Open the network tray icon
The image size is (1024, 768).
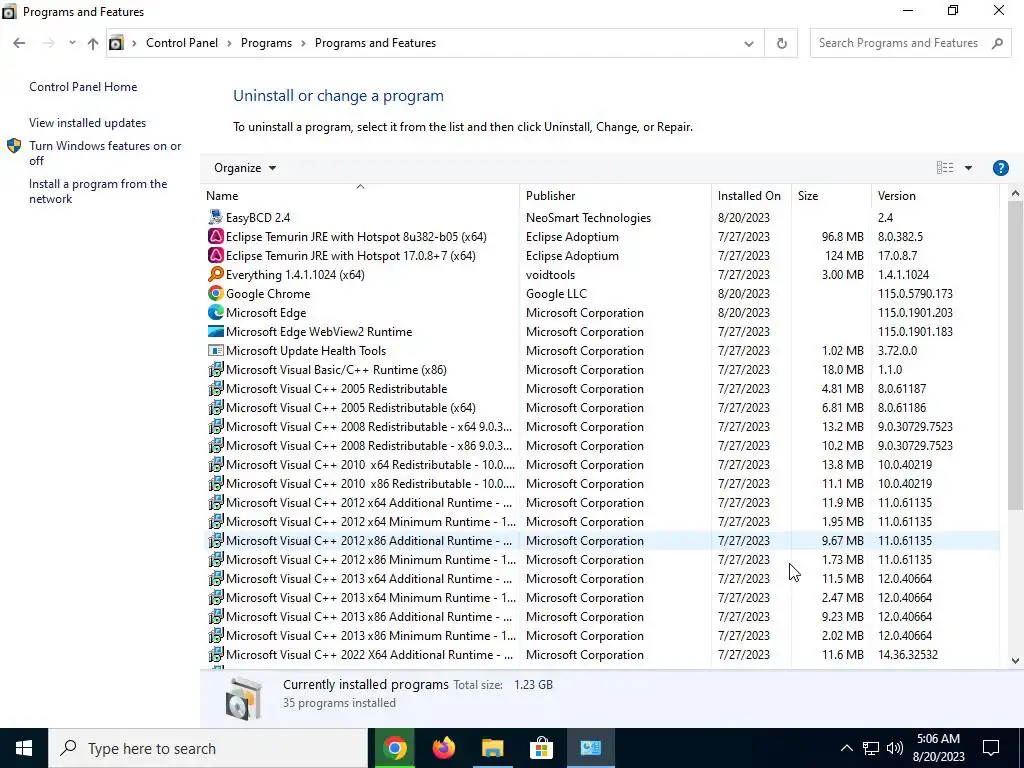pos(871,748)
